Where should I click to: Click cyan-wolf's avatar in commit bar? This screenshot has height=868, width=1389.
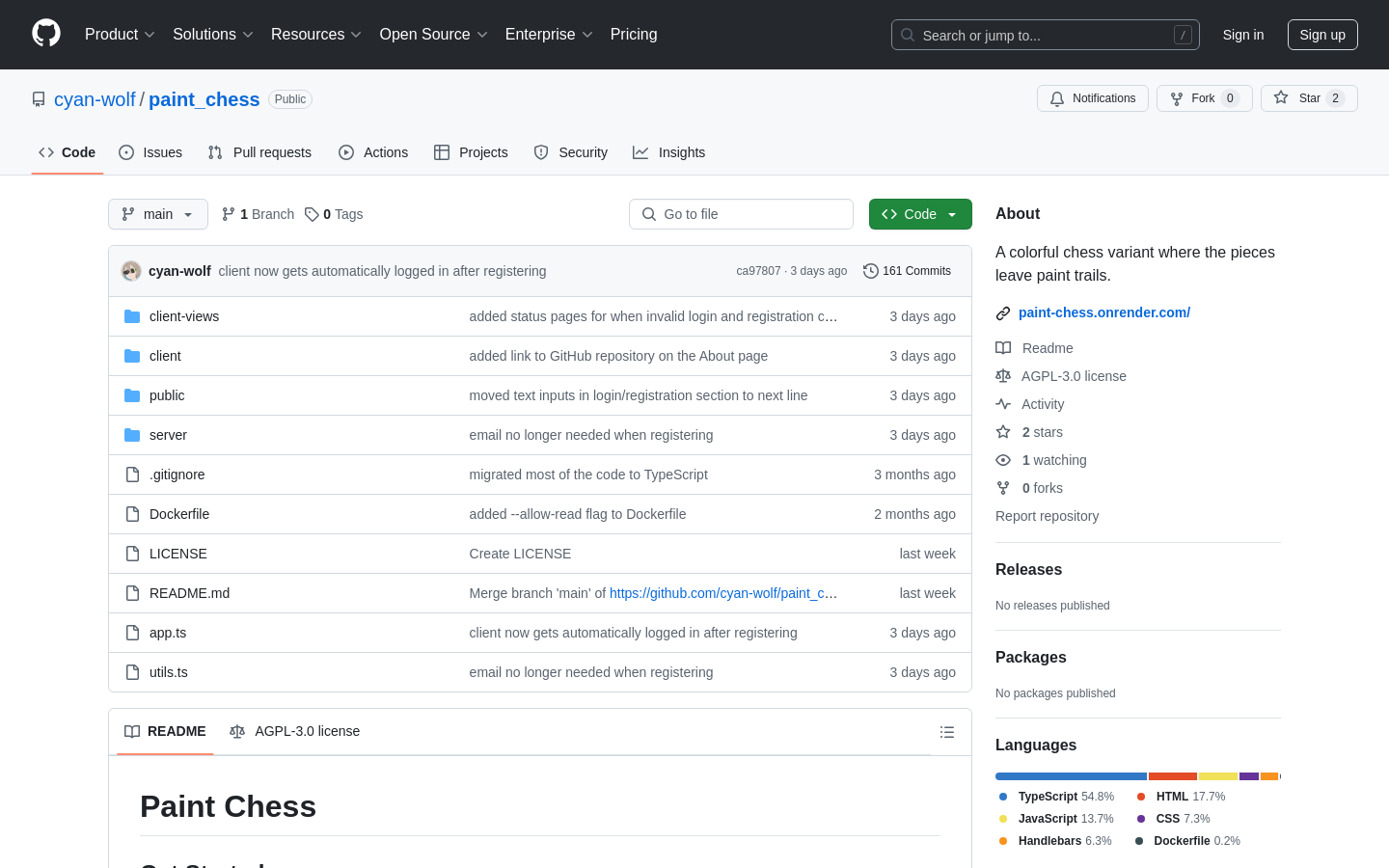click(131, 271)
